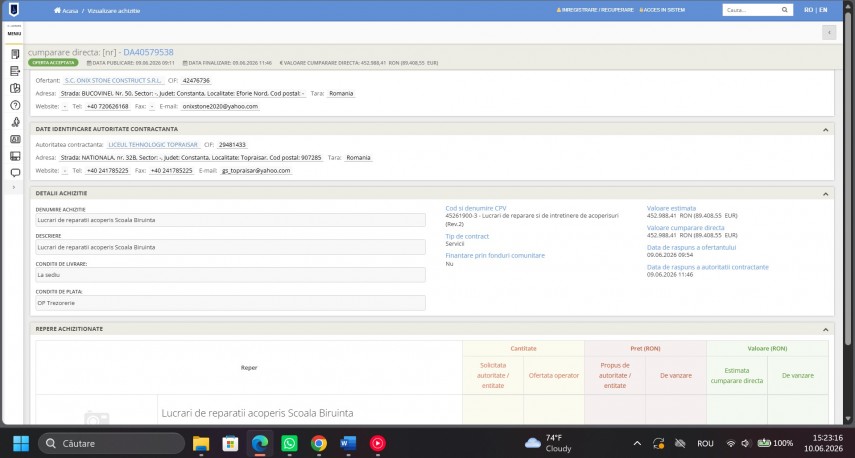Open S.C. ONIX STONE CONSTRUCT S.R.L. link
This screenshot has height=458, width=855.
[x=113, y=80]
